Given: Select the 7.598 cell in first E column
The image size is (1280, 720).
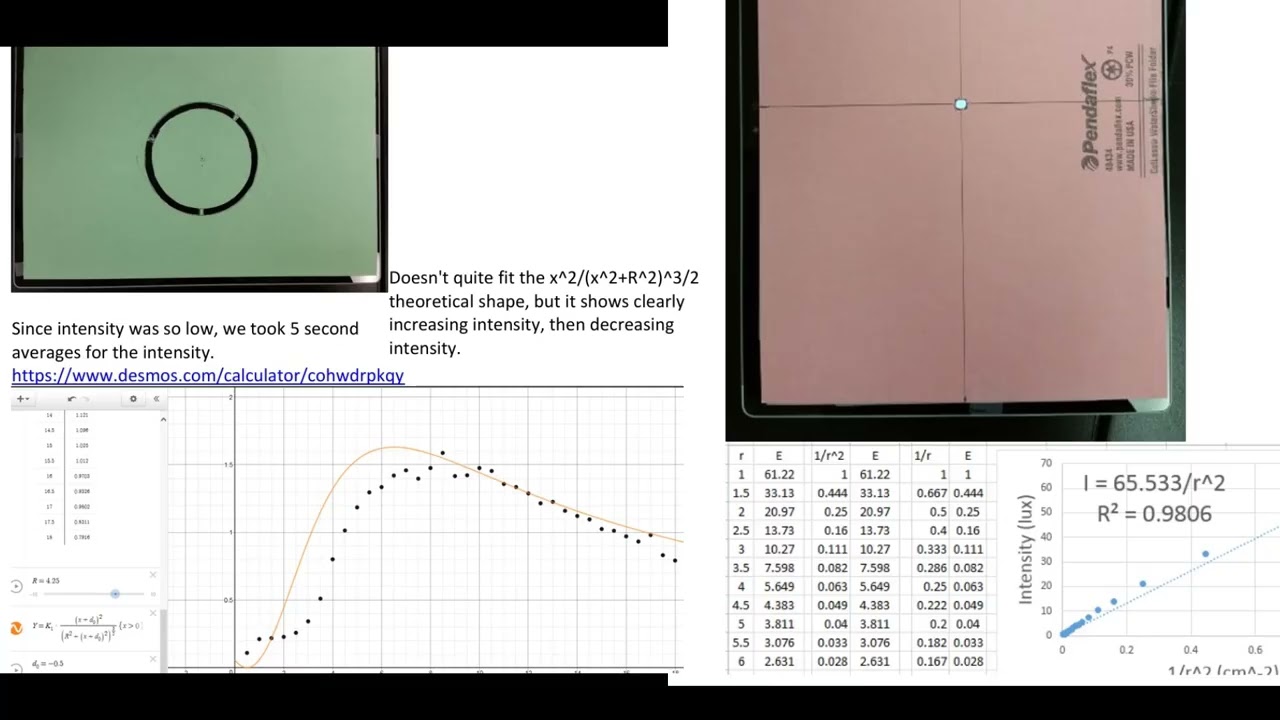Looking at the screenshot, I should (779, 568).
